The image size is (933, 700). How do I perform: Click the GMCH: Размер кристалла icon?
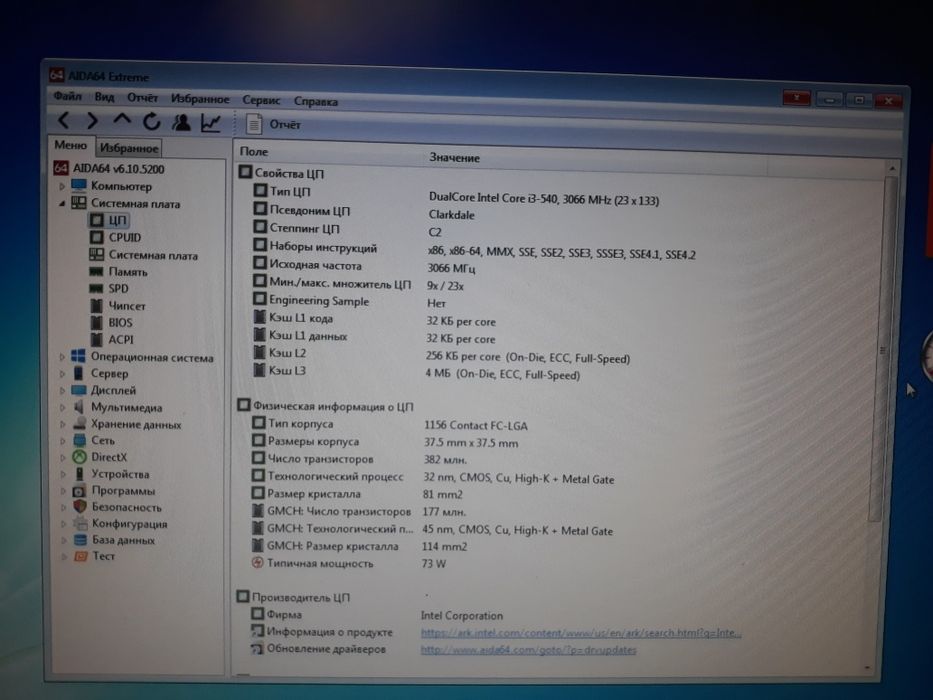click(x=258, y=545)
